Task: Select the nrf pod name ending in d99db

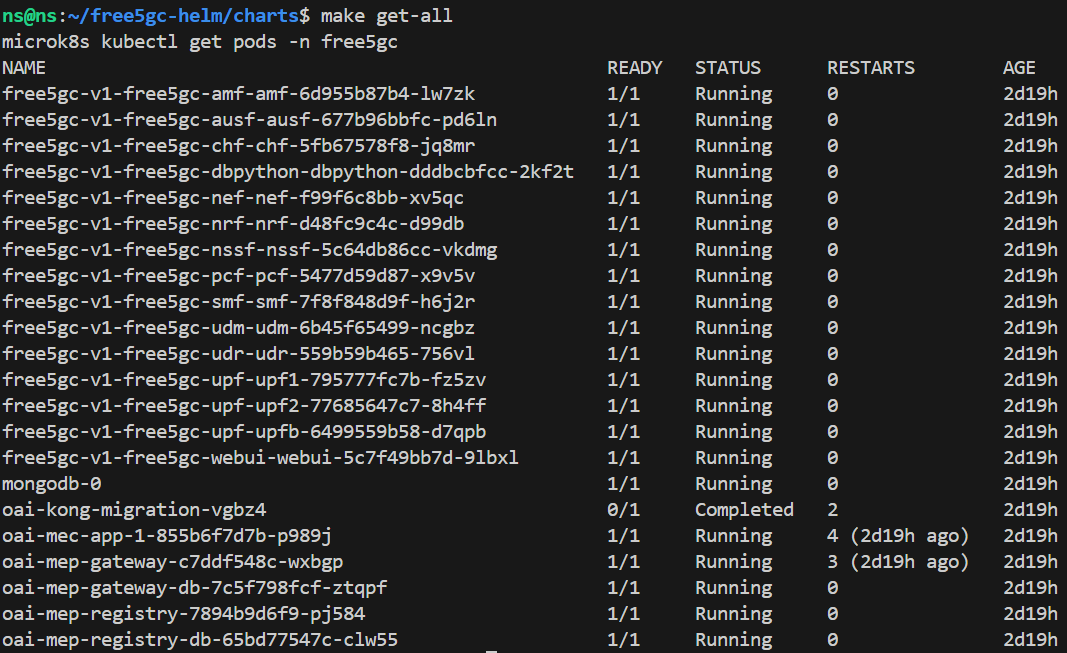Action: pos(233,224)
